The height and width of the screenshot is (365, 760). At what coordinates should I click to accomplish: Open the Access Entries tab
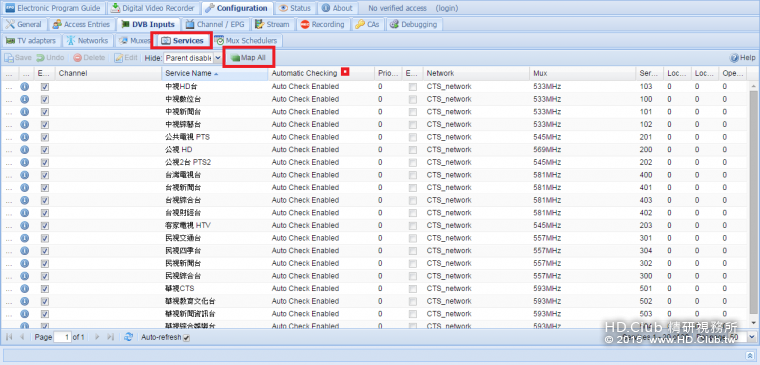pos(82,24)
